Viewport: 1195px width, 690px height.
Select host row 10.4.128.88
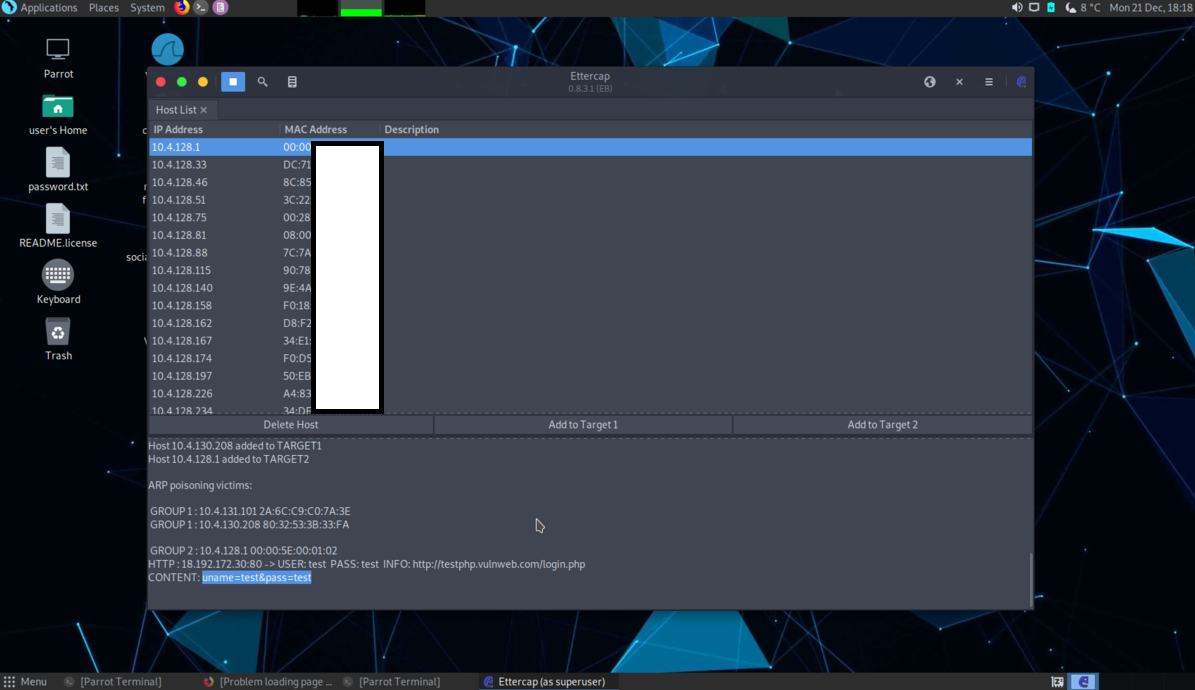point(591,252)
